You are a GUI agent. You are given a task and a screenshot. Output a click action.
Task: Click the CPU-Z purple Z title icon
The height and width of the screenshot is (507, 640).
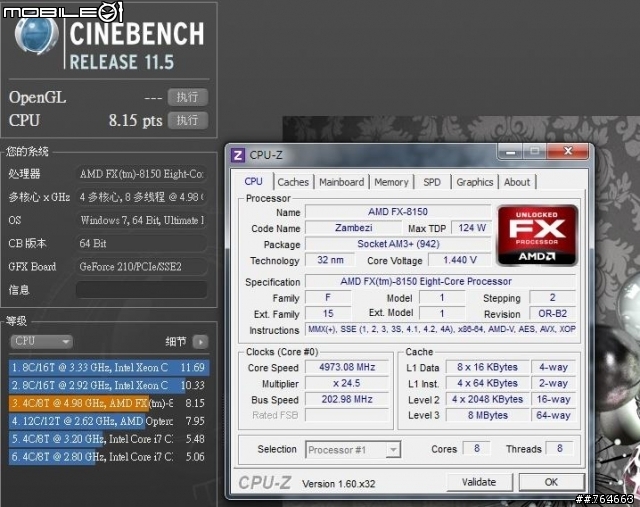[238, 155]
